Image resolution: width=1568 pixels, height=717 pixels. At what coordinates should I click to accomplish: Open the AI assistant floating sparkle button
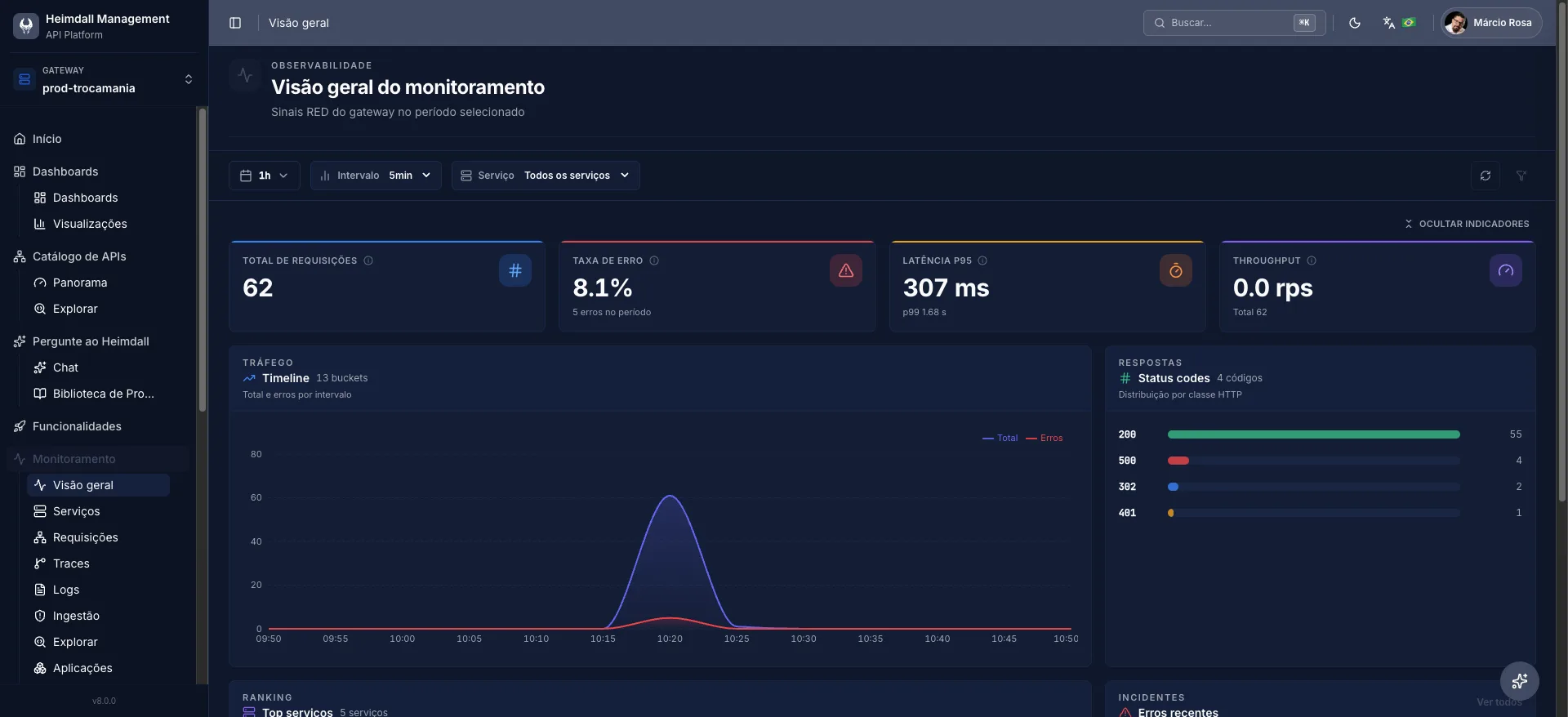(1520, 680)
